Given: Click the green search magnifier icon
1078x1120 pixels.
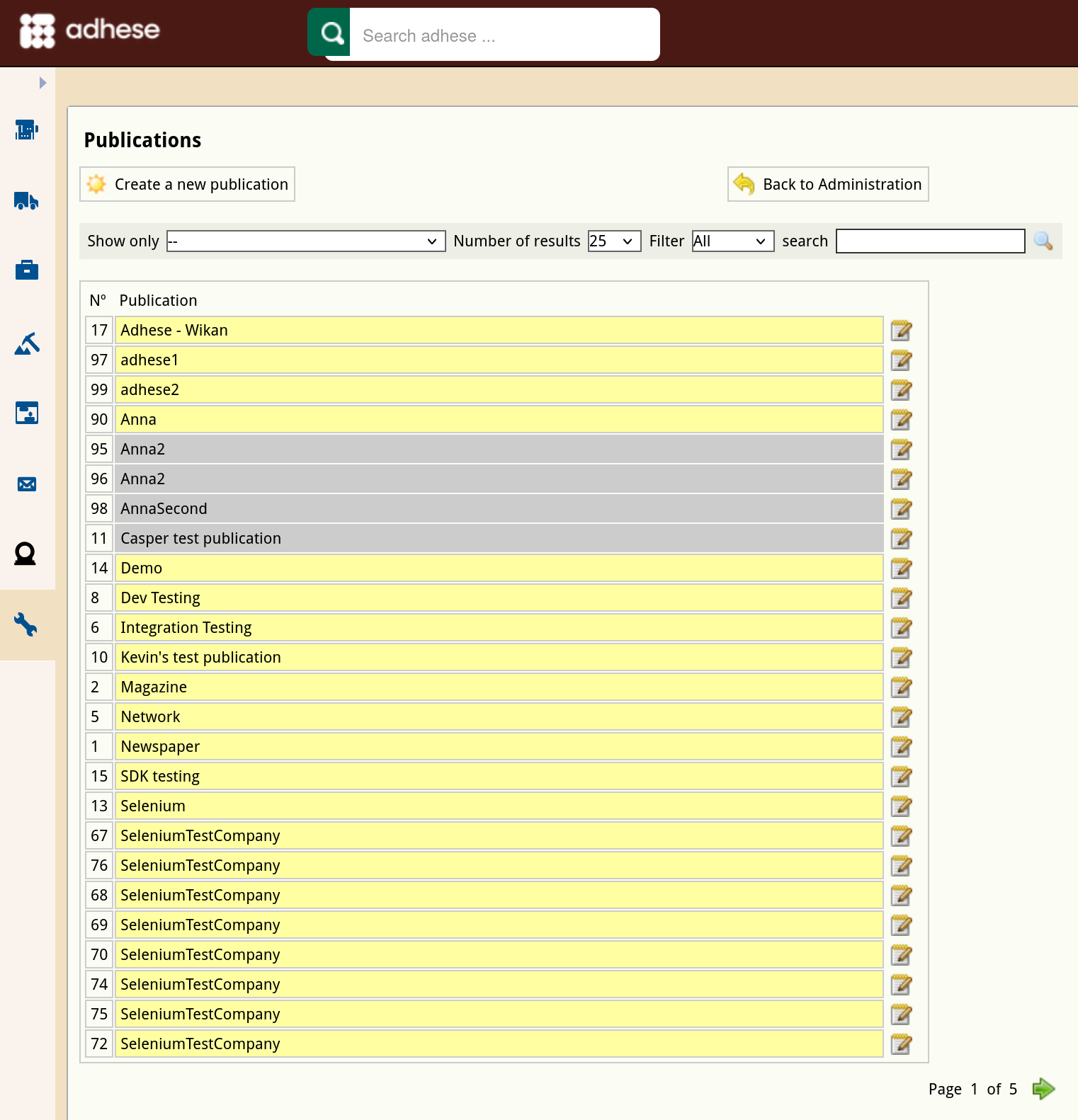Looking at the screenshot, I should (x=329, y=33).
